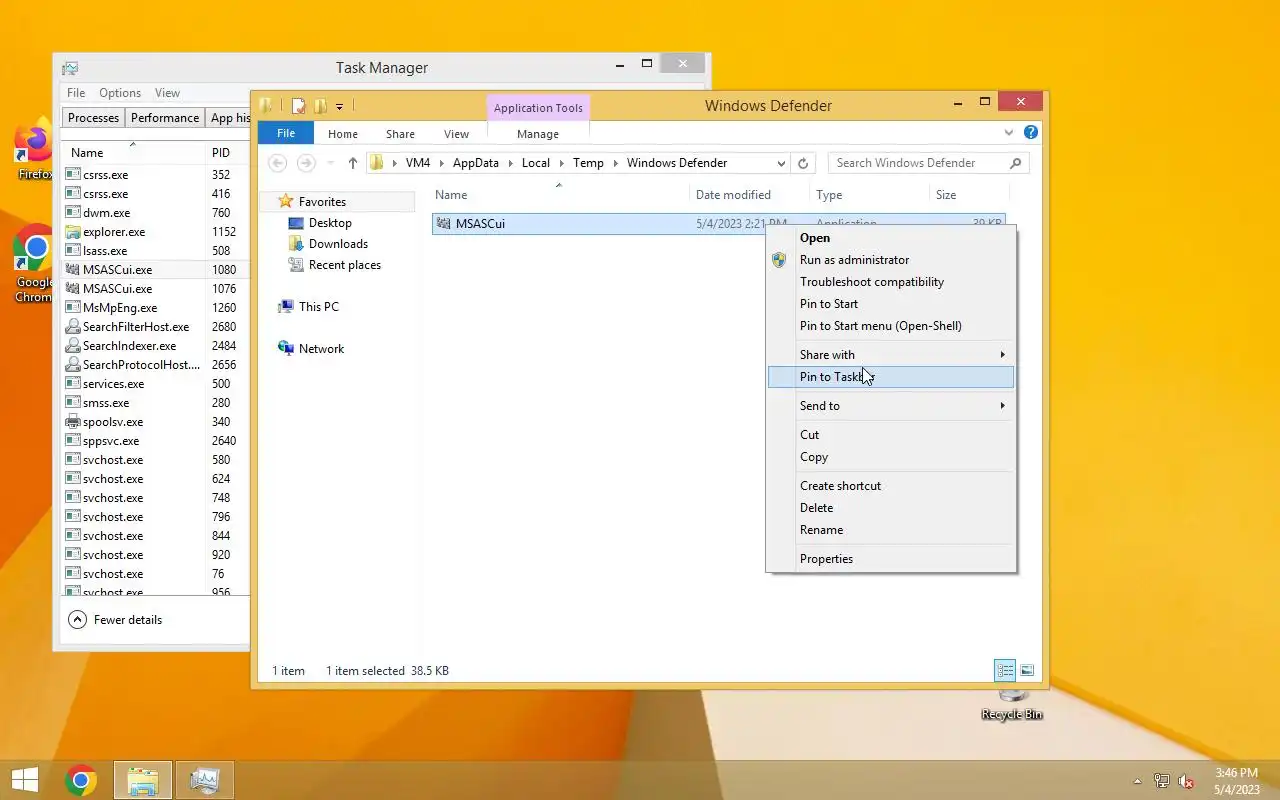Open Firefox desktop shortcut
The height and width of the screenshot is (800, 1280).
33,150
